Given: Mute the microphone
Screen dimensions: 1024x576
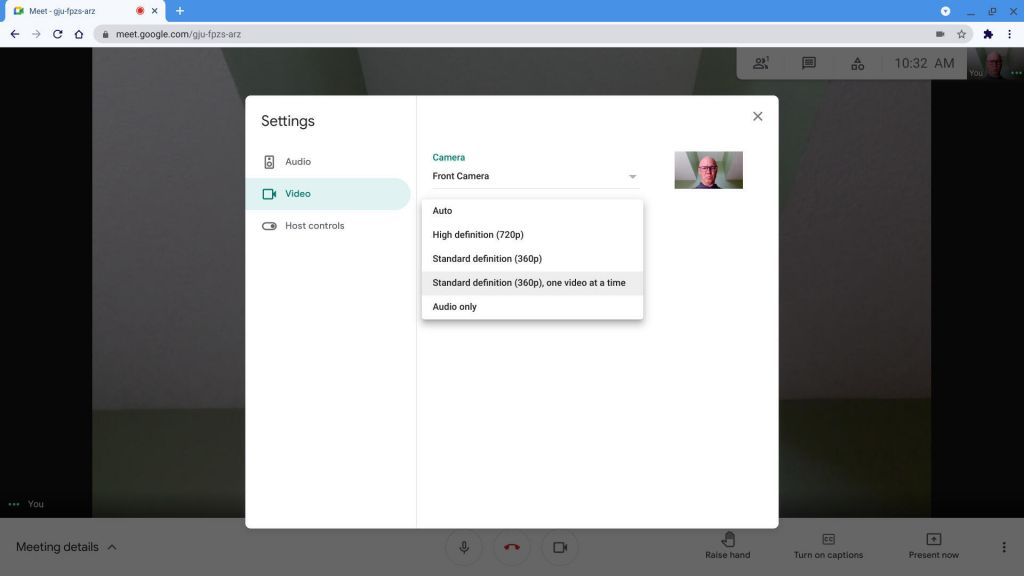Looking at the screenshot, I should tap(463, 547).
